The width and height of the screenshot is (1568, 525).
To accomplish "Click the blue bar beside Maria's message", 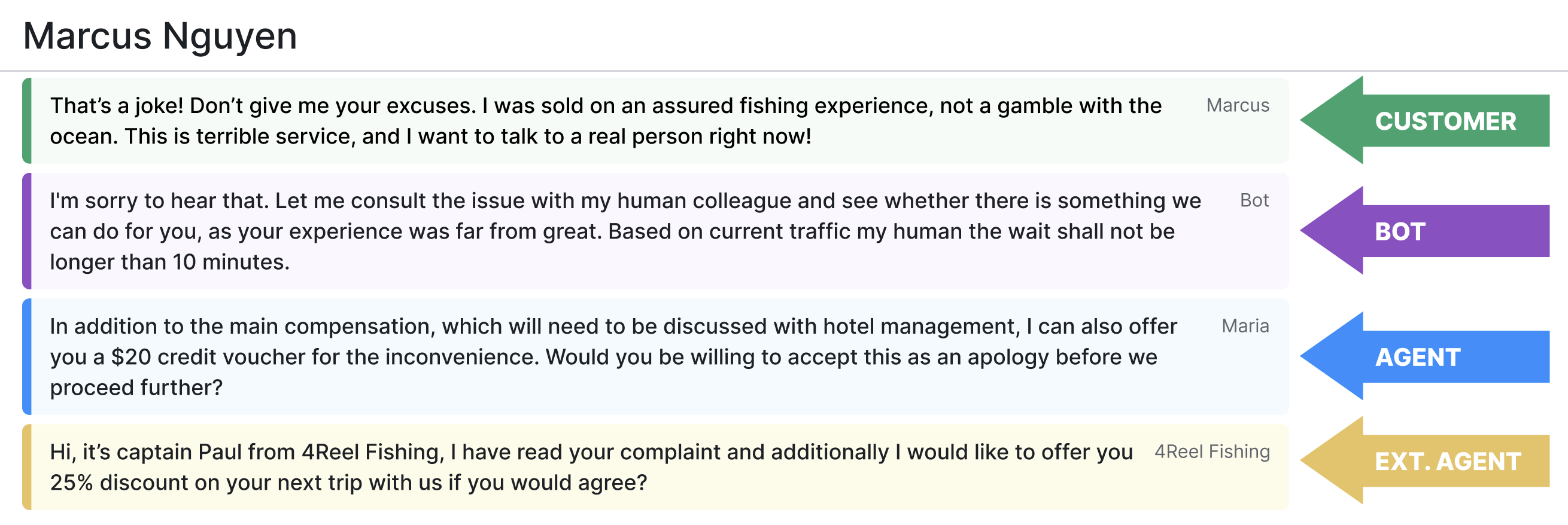I will 27,356.
